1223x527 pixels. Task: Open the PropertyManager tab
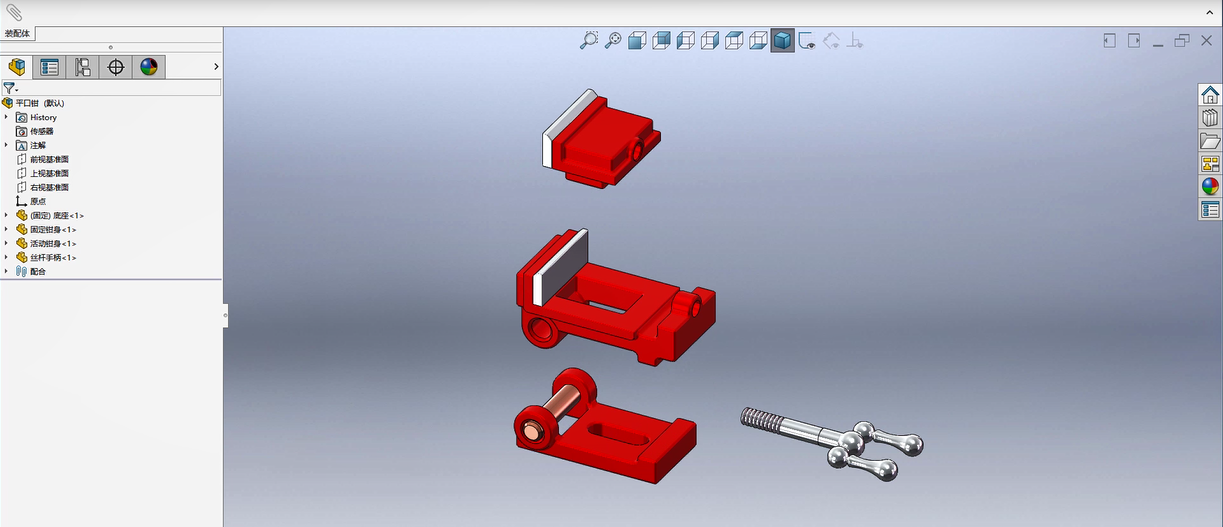point(49,67)
